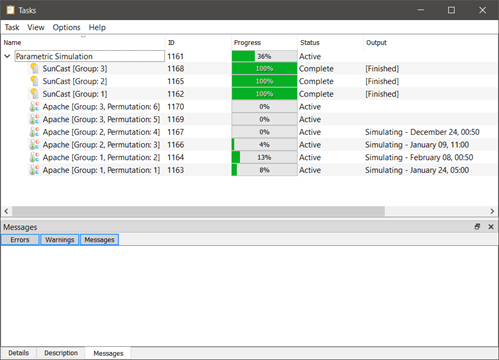Click the scroll left arrow of task list

[6, 211]
